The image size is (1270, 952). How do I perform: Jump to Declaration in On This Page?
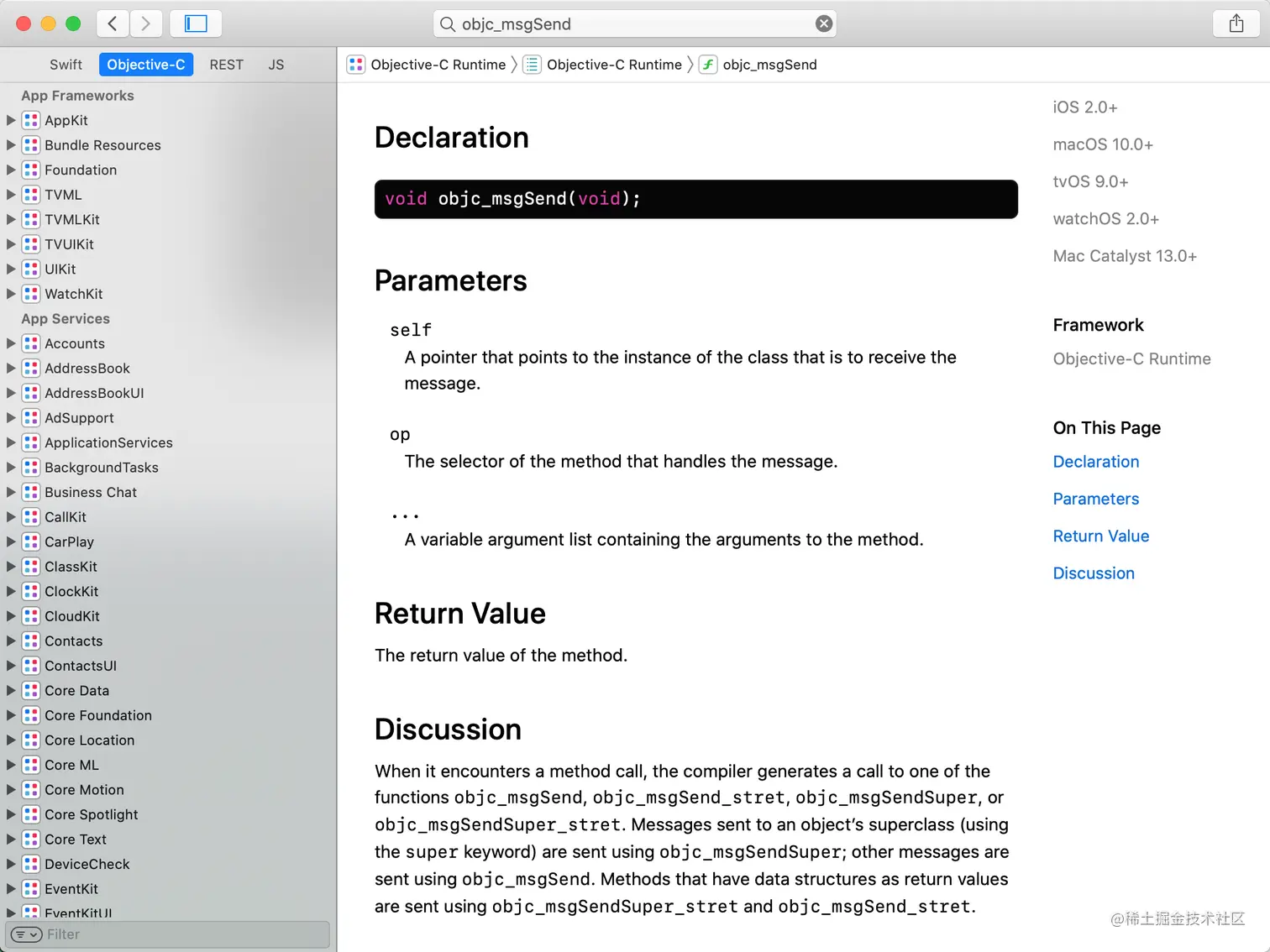click(x=1096, y=462)
